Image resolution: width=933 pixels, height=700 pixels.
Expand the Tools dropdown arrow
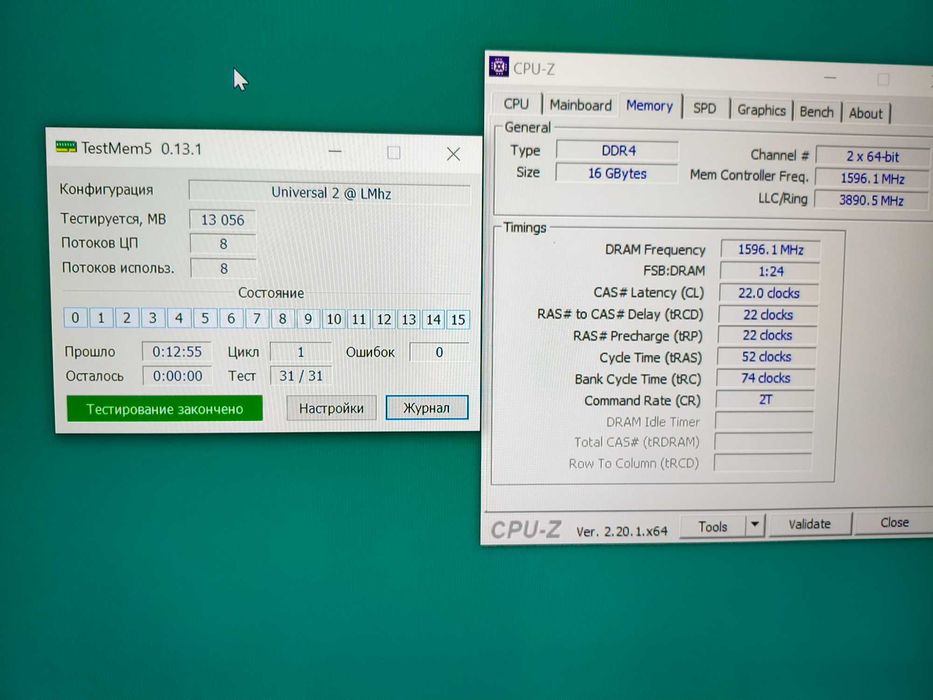tap(754, 525)
